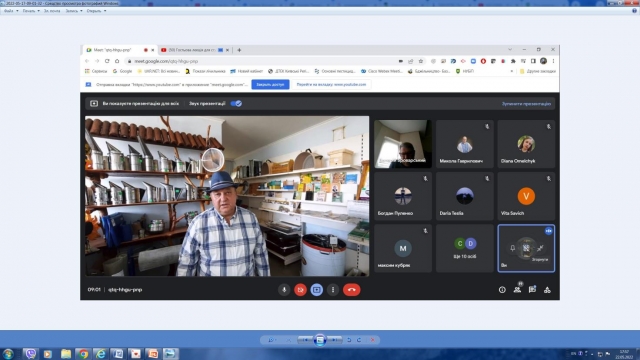Rotate image clockwise in Photo Viewer
Screen dimensions: 640x360
click(359, 340)
